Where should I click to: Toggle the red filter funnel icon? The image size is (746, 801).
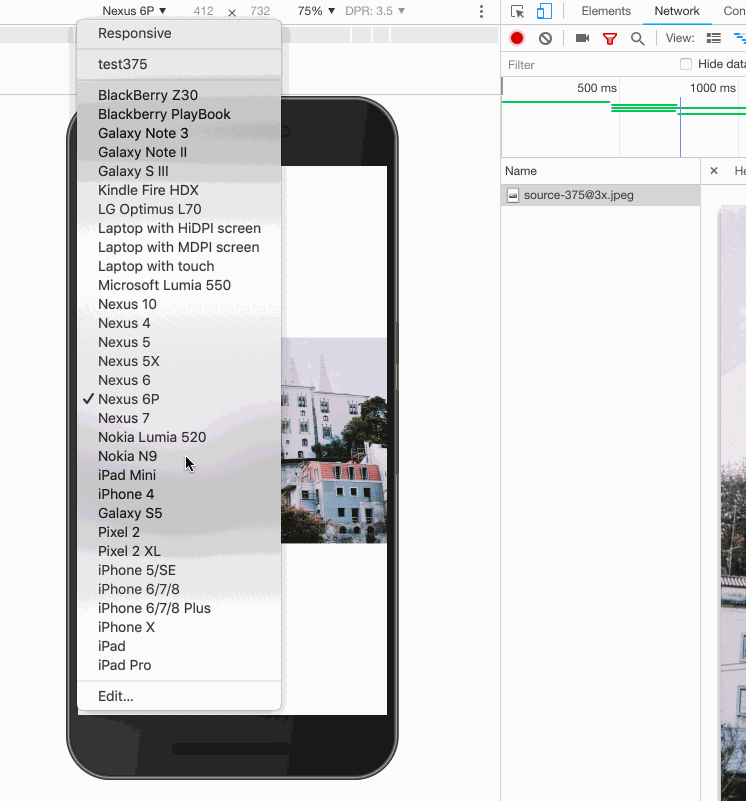[610, 38]
